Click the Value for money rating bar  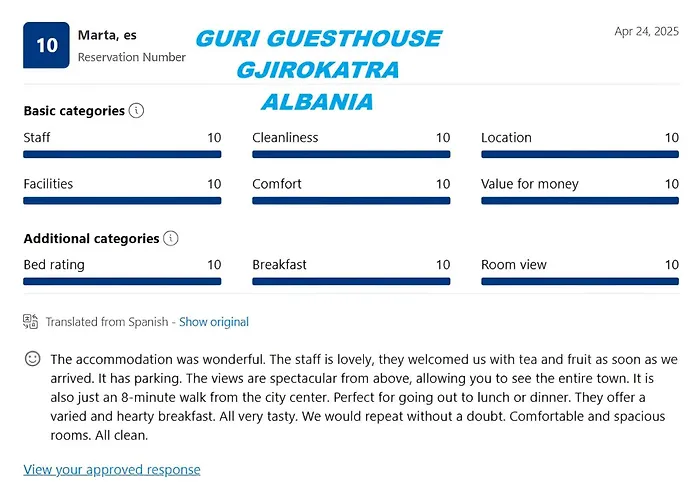pyautogui.click(x=580, y=201)
